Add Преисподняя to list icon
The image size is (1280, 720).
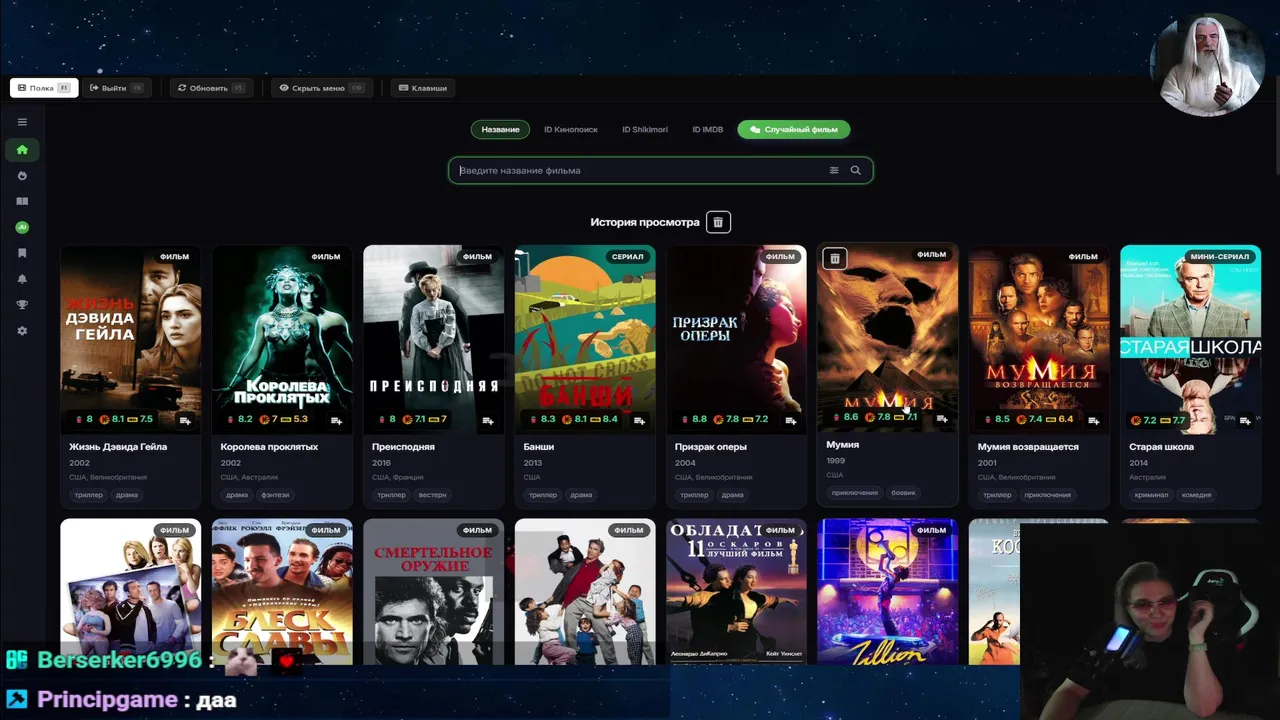pos(488,420)
